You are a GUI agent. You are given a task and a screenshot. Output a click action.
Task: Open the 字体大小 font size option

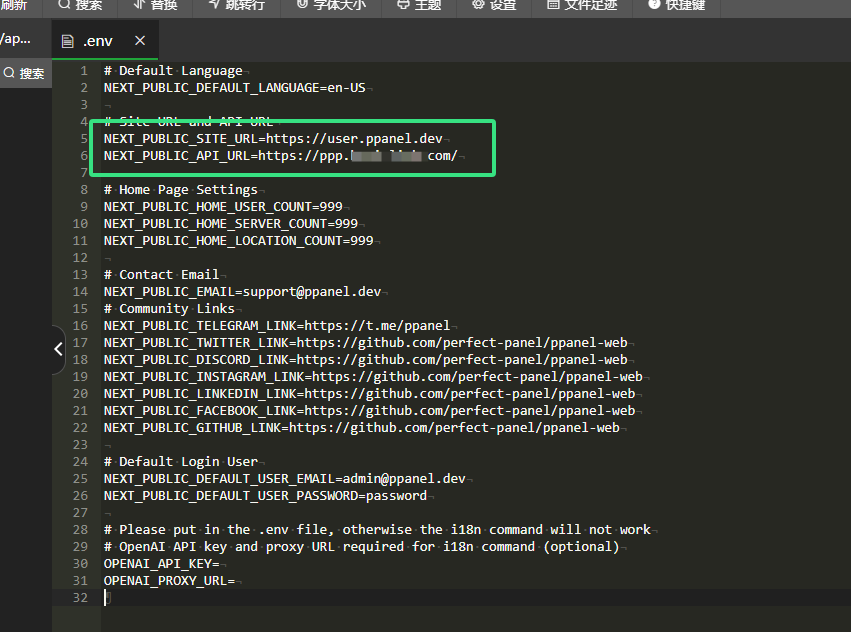[x=304, y=5]
